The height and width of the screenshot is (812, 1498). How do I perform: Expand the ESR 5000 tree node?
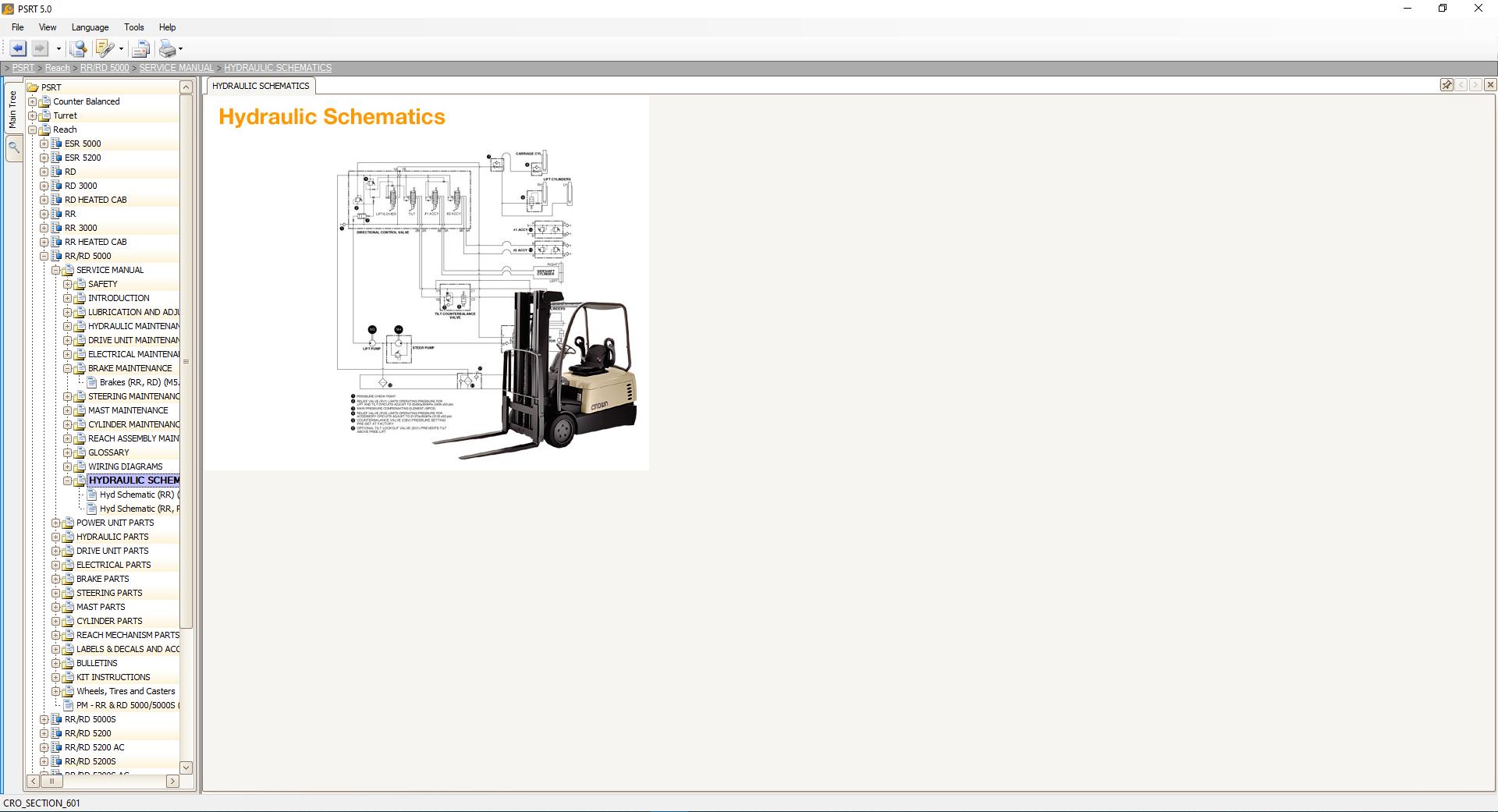(x=44, y=144)
